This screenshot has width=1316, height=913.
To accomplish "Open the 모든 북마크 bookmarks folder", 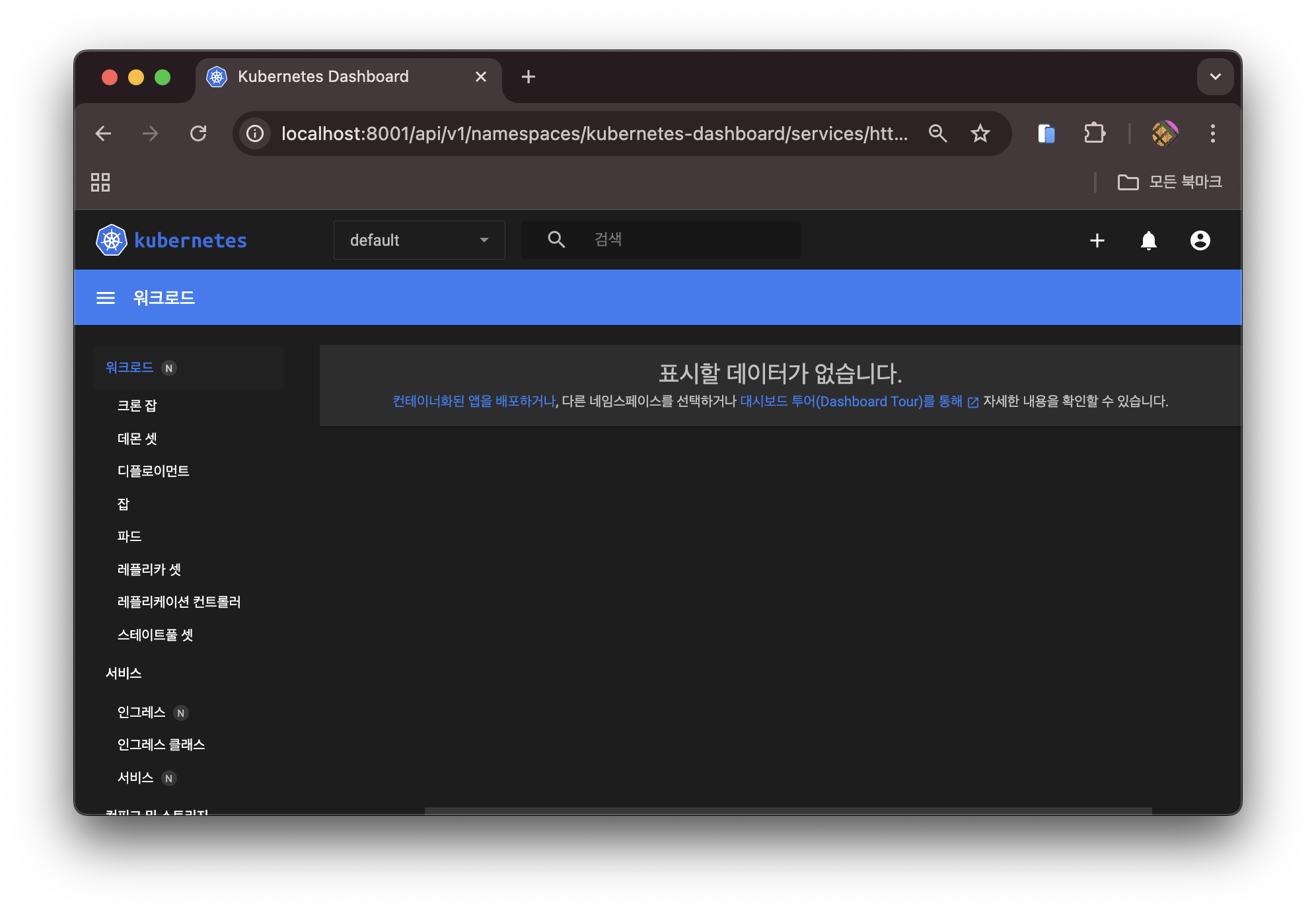I will pyautogui.click(x=1170, y=182).
